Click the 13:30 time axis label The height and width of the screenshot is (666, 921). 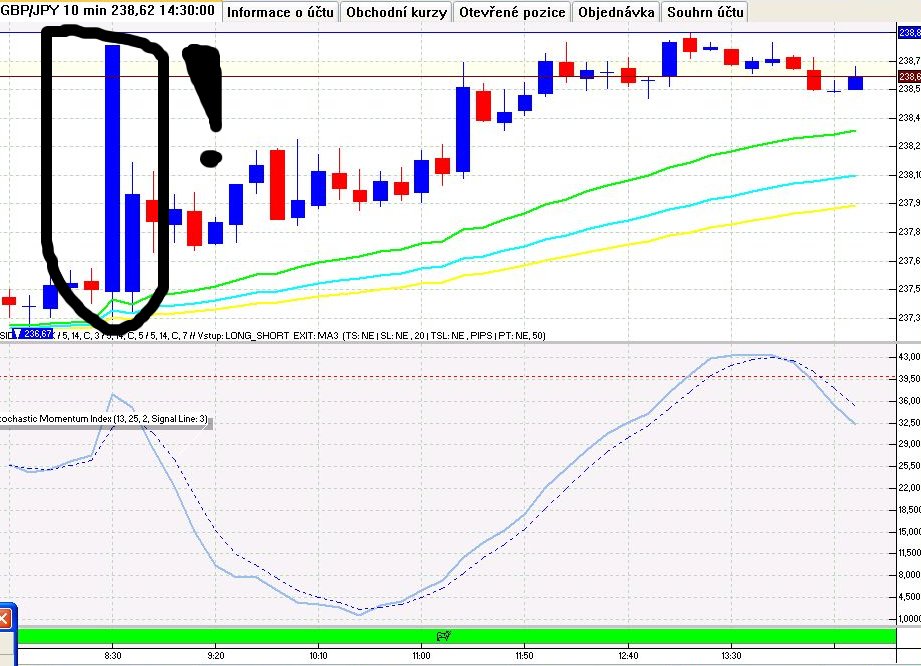(x=731, y=655)
